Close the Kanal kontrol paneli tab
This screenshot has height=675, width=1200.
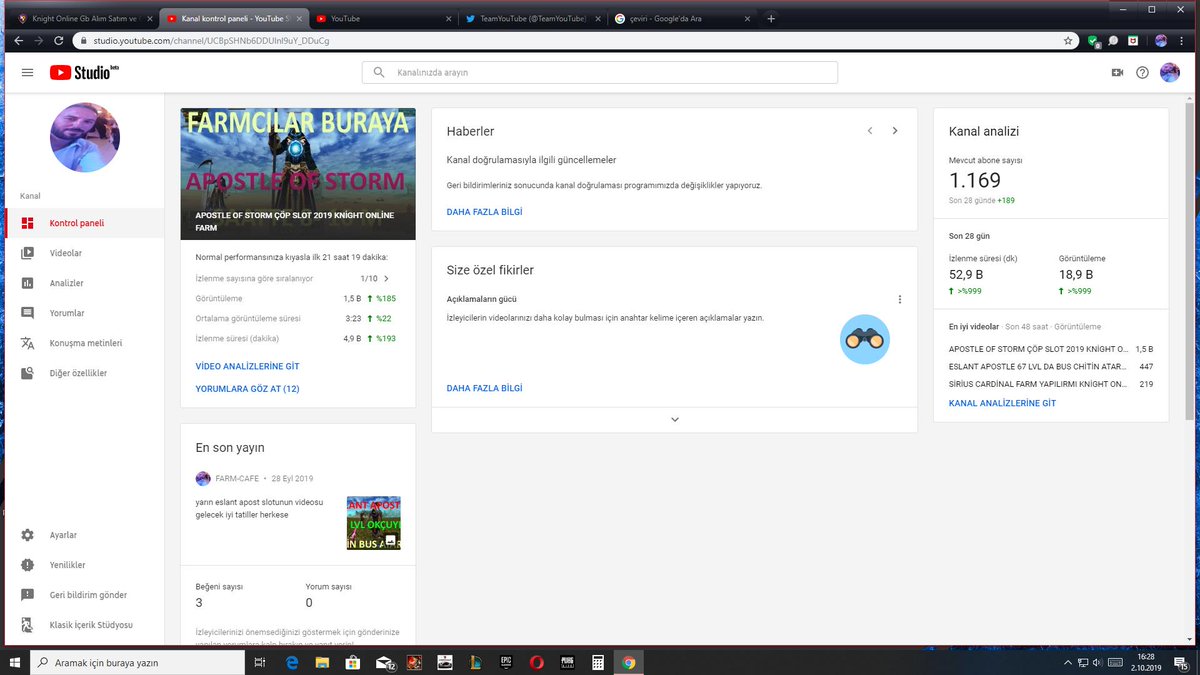click(x=298, y=18)
